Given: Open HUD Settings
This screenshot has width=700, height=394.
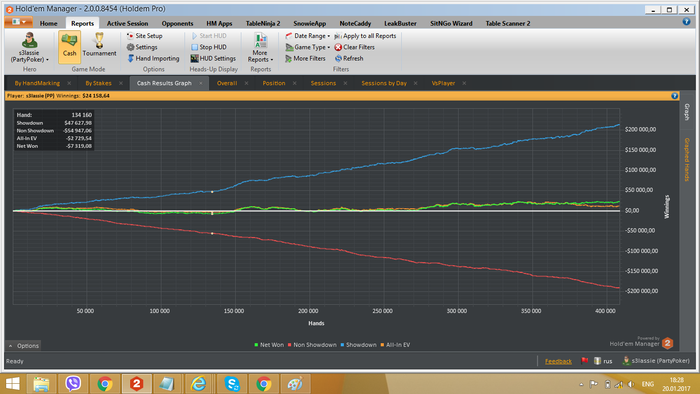Looking at the screenshot, I should click(x=213, y=58).
